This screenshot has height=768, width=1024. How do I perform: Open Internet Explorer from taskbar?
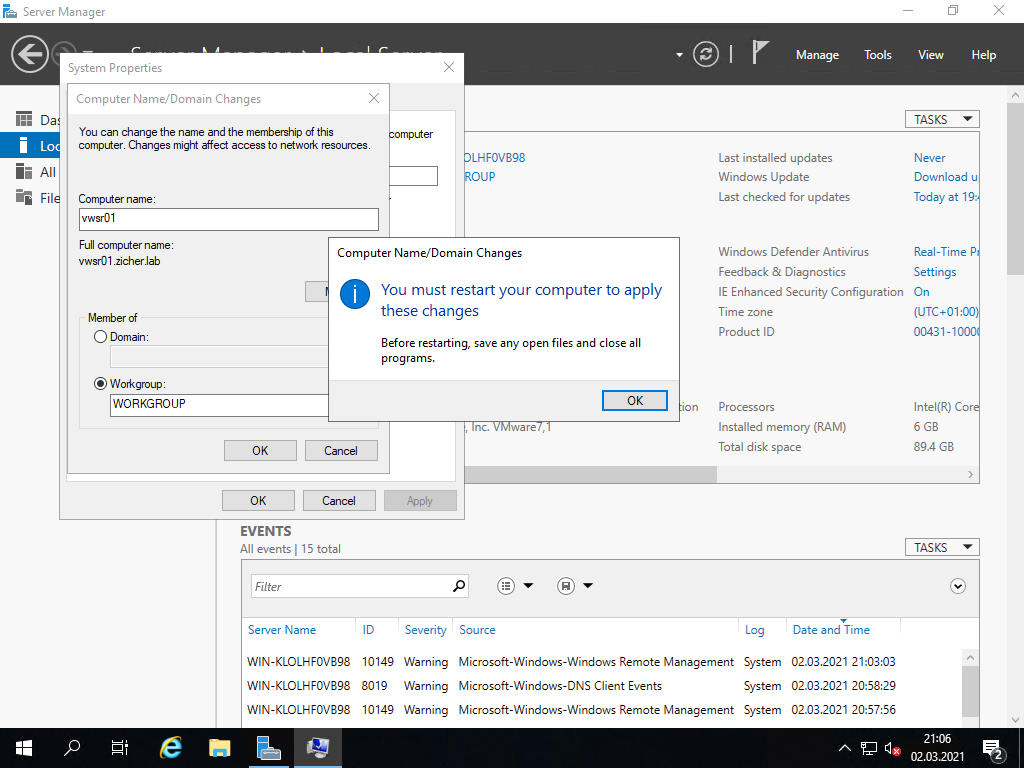tap(172, 747)
